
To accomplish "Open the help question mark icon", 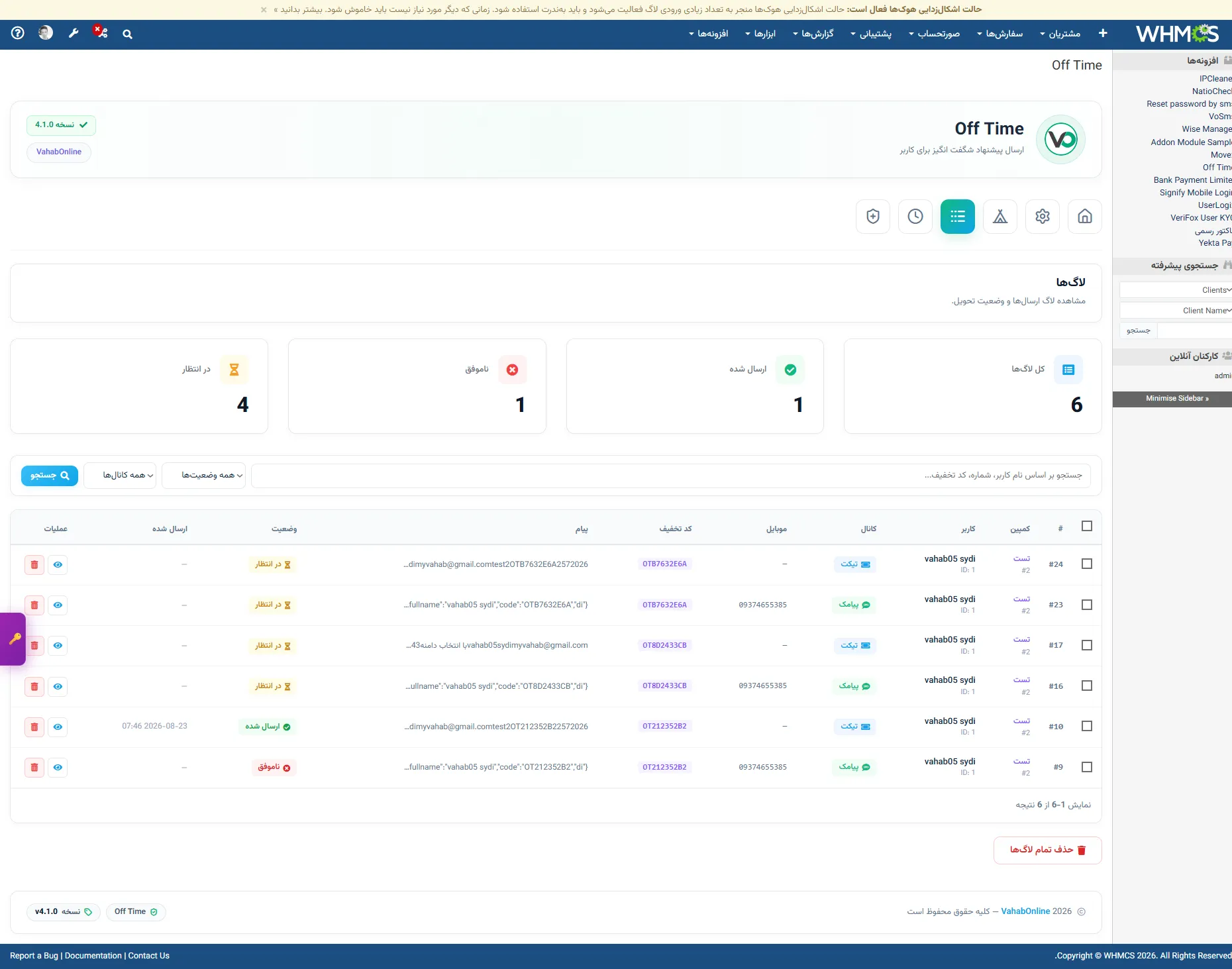I will point(18,33).
